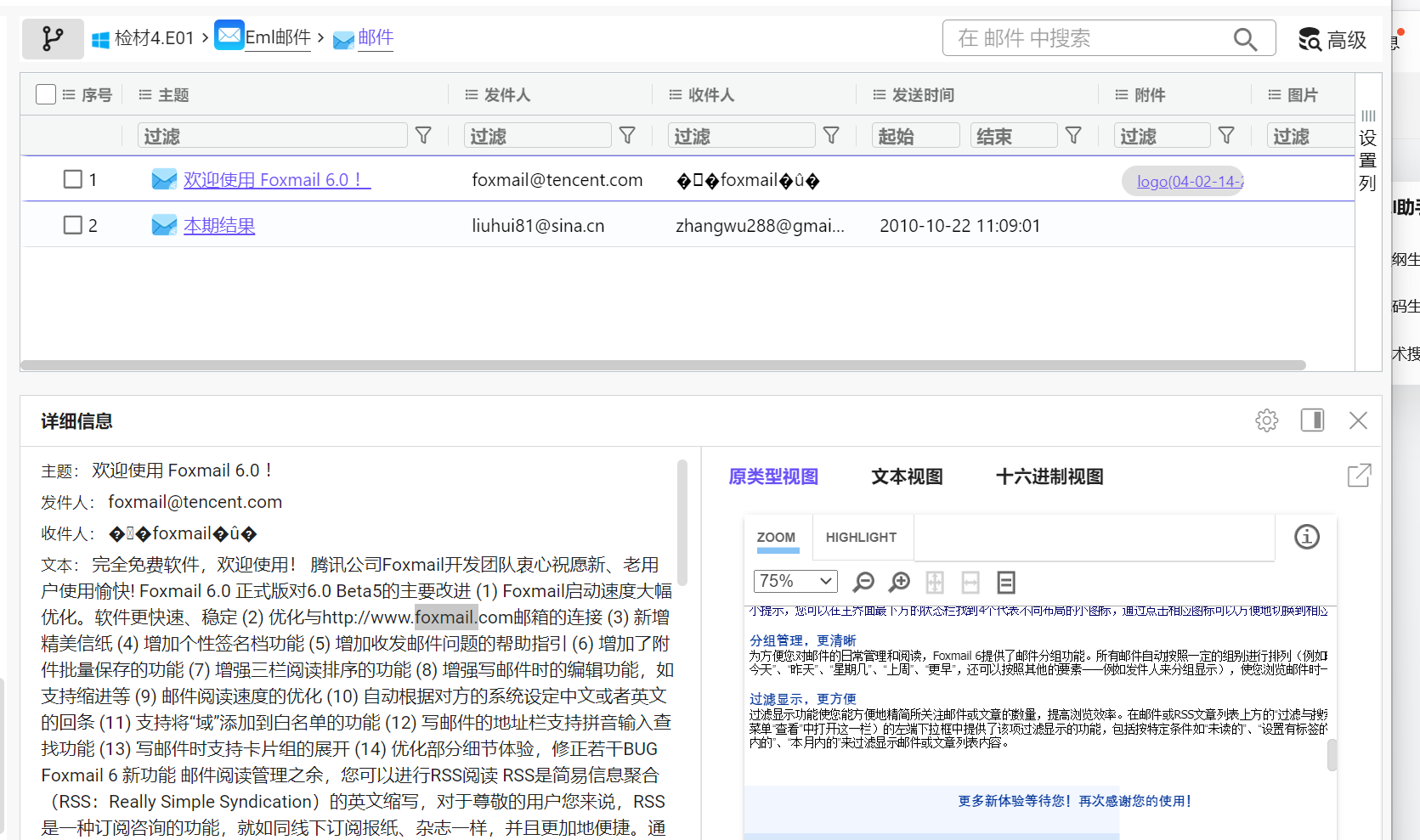Focus the 图片 filter input field
Screen dimensions: 1420x840
tap(1310, 136)
